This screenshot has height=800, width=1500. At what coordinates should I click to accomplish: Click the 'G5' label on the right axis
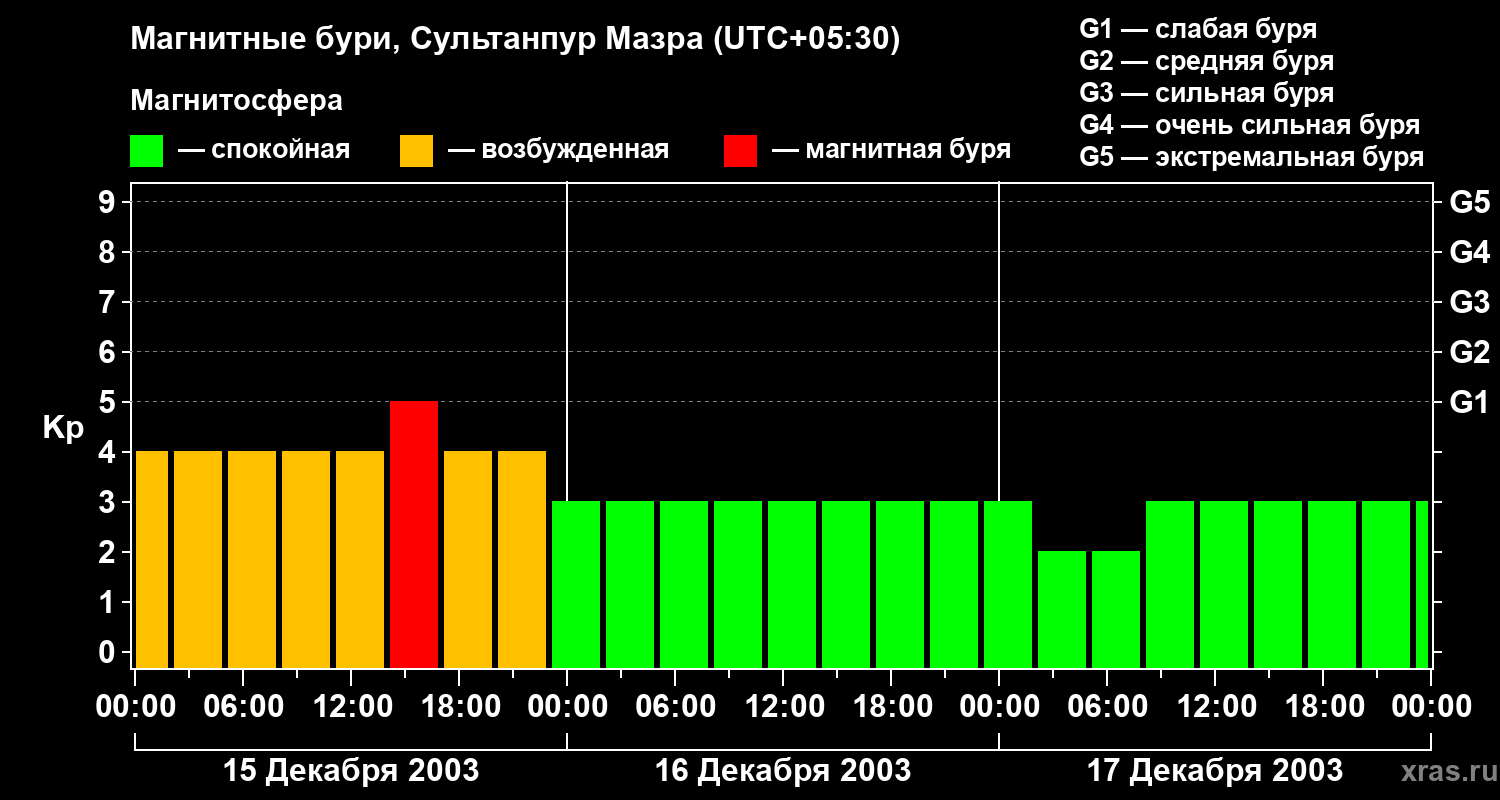click(x=1470, y=202)
